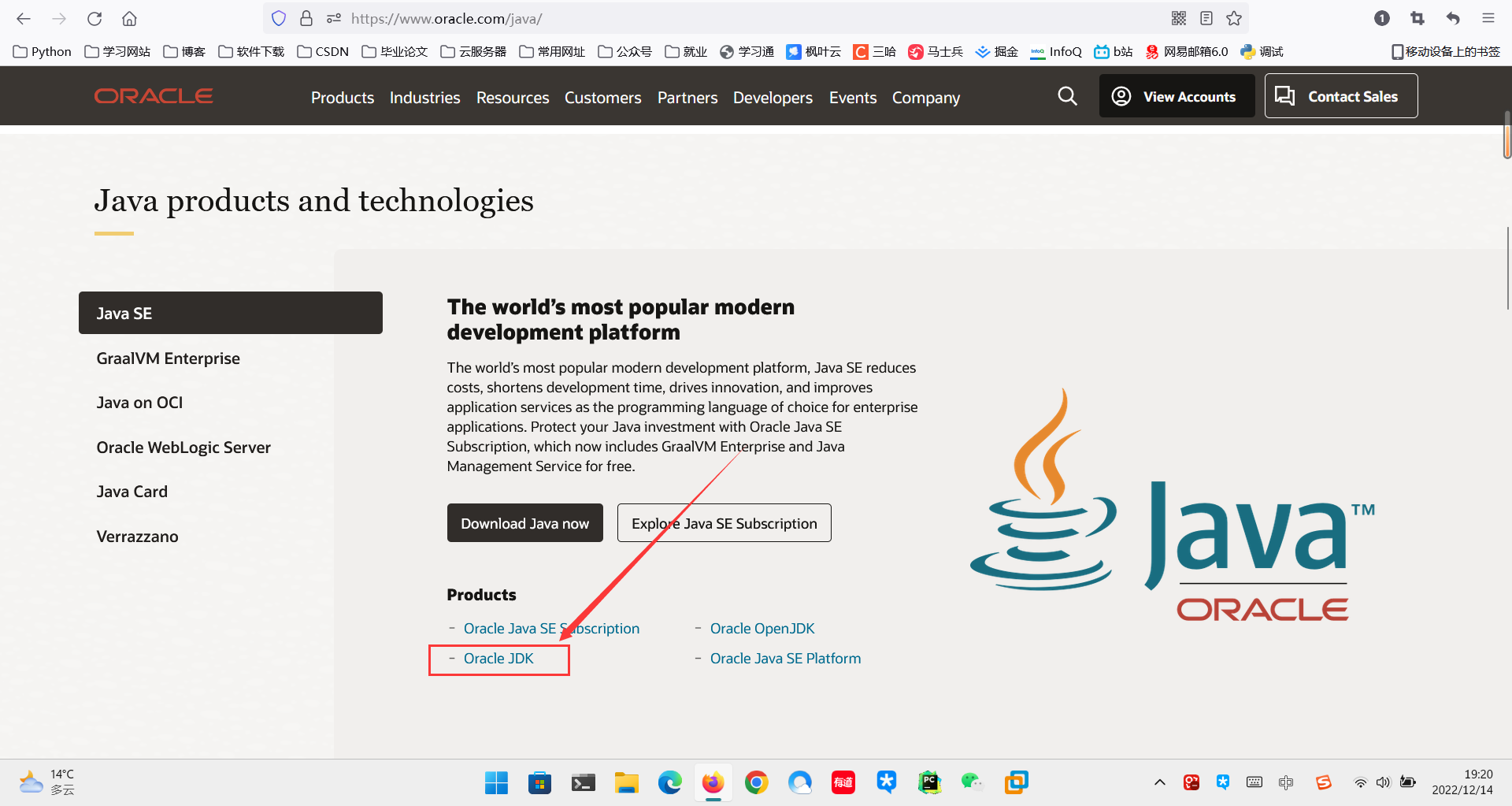Open the Oracle Java SE Subscription link
This screenshot has width=1512, height=806.
coord(551,629)
